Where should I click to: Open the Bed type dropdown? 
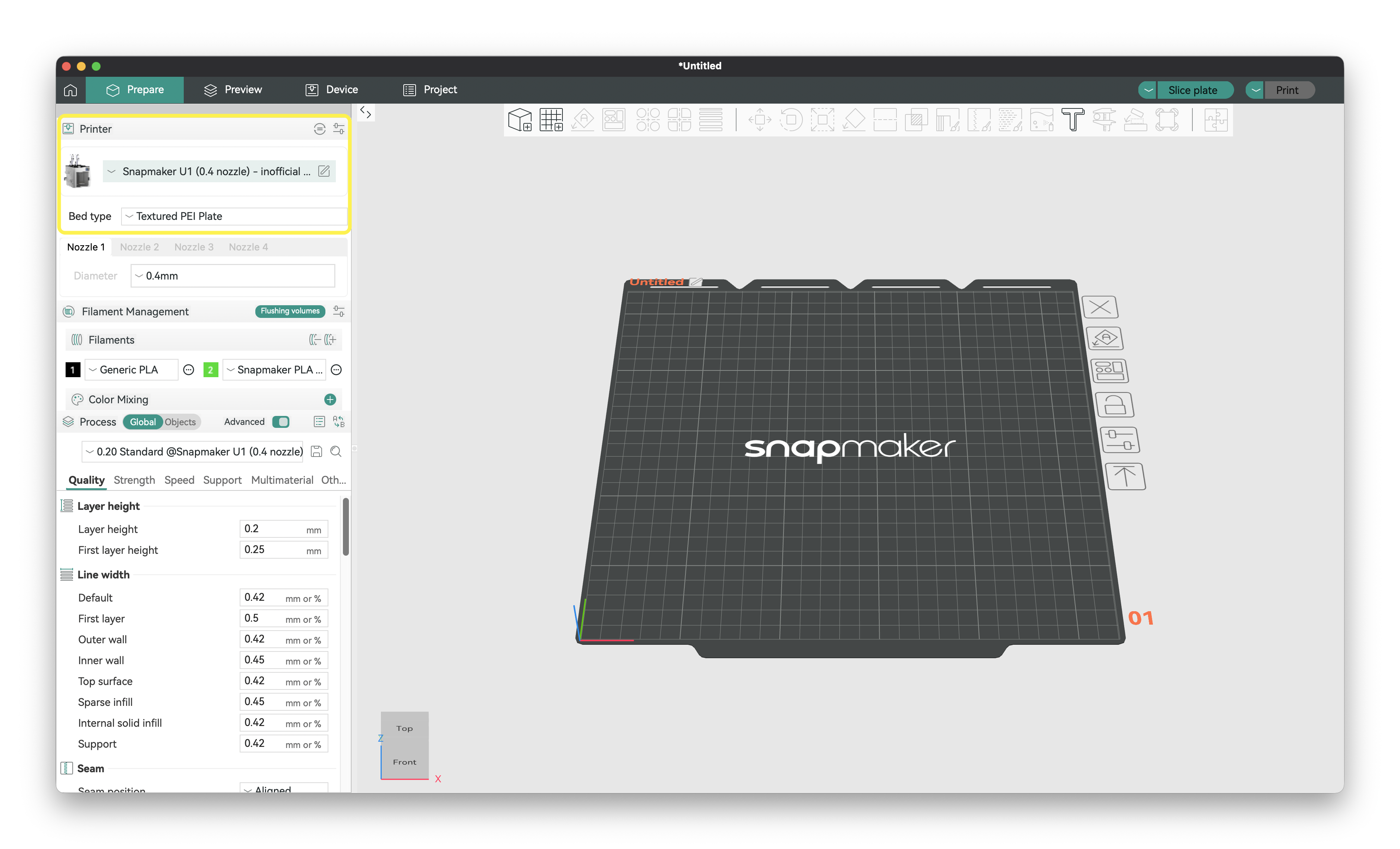click(234, 216)
